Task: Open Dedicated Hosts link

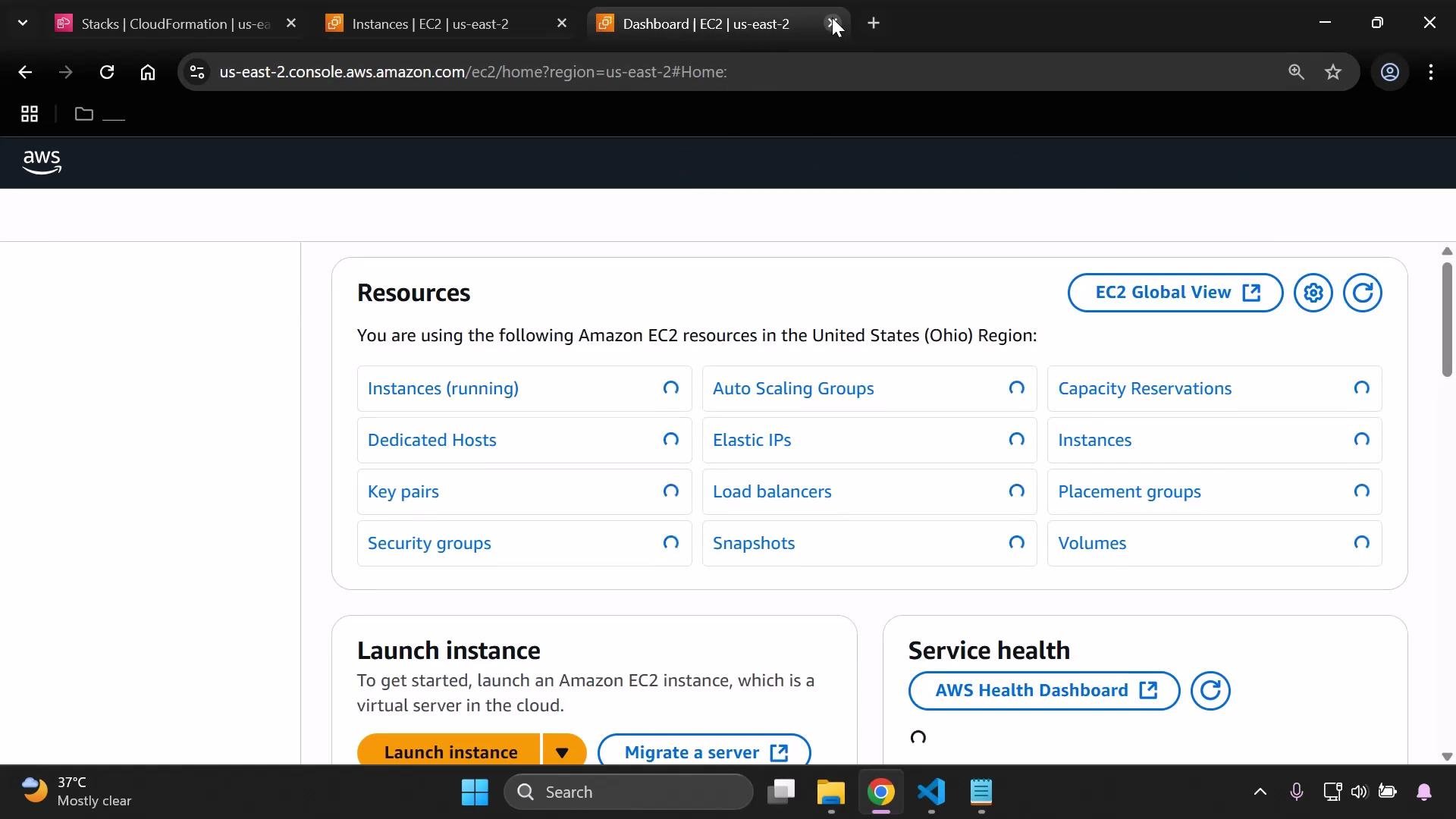Action: pos(431,440)
